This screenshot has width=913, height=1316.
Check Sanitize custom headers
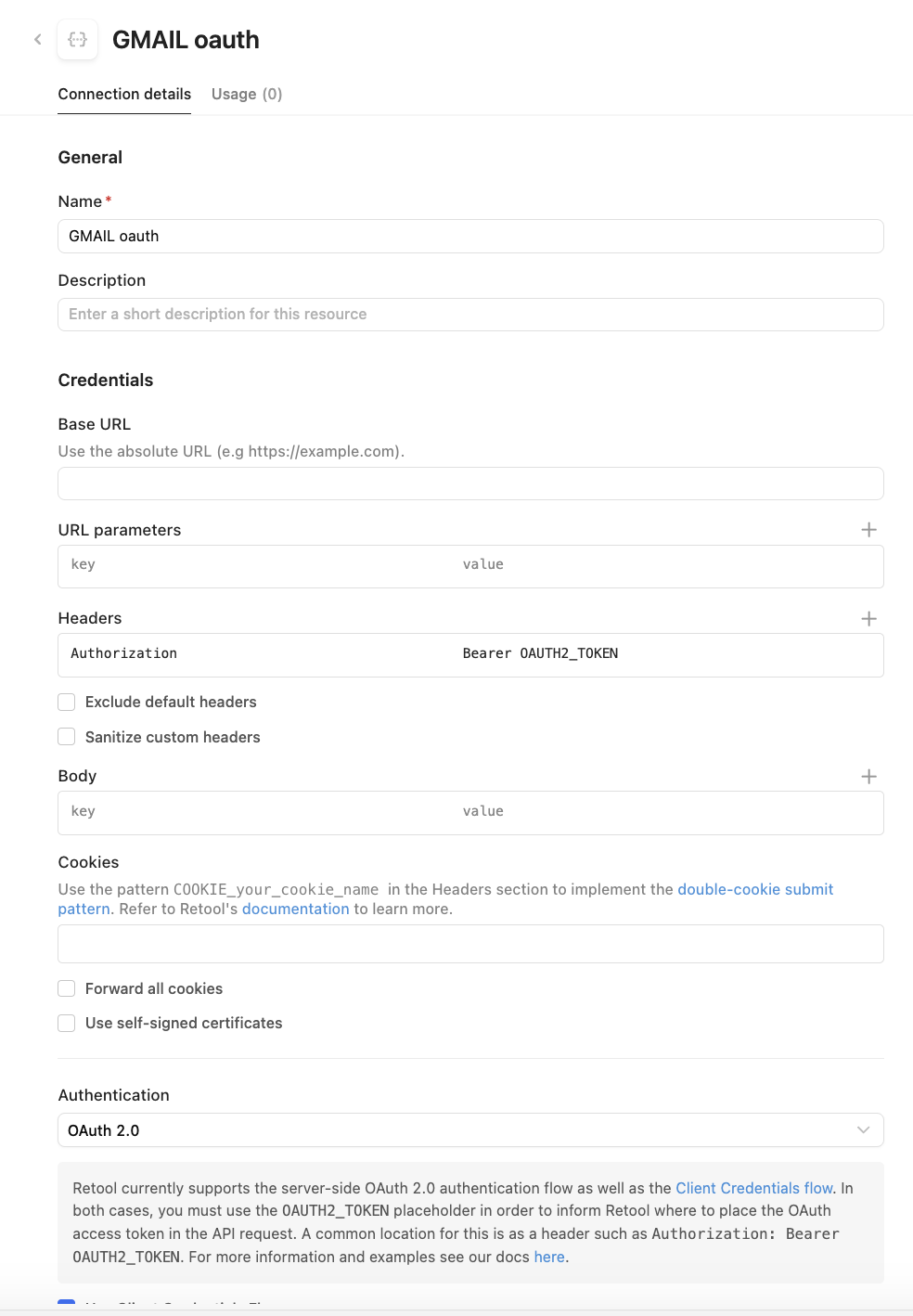[x=66, y=736]
